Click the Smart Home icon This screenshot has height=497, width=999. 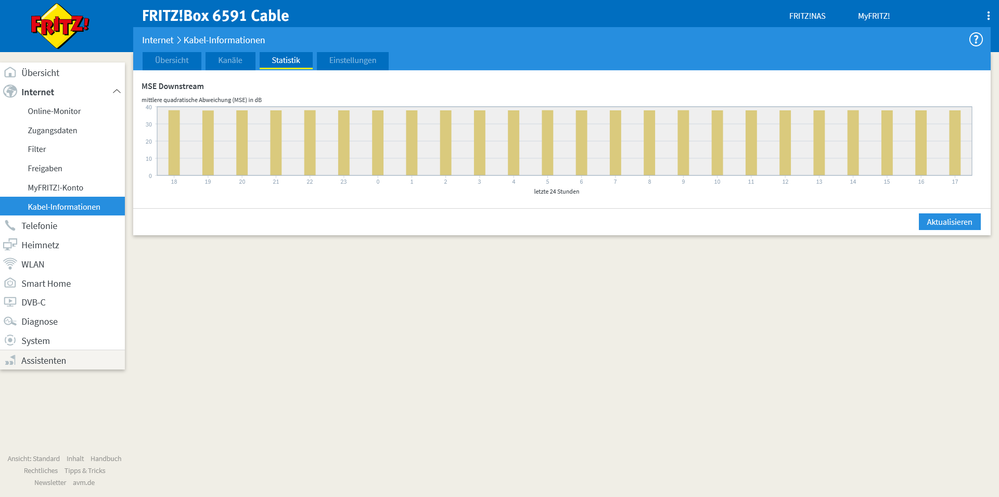click(10, 283)
